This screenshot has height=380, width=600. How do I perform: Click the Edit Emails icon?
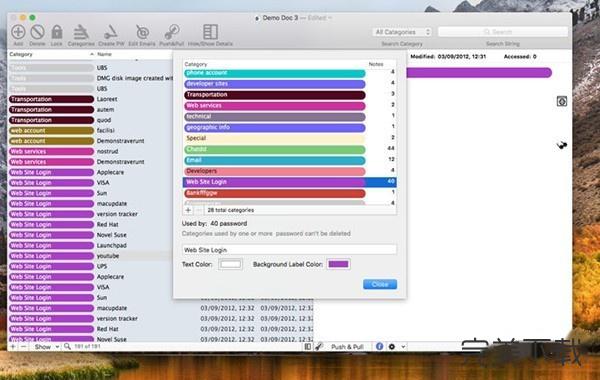coord(142,32)
